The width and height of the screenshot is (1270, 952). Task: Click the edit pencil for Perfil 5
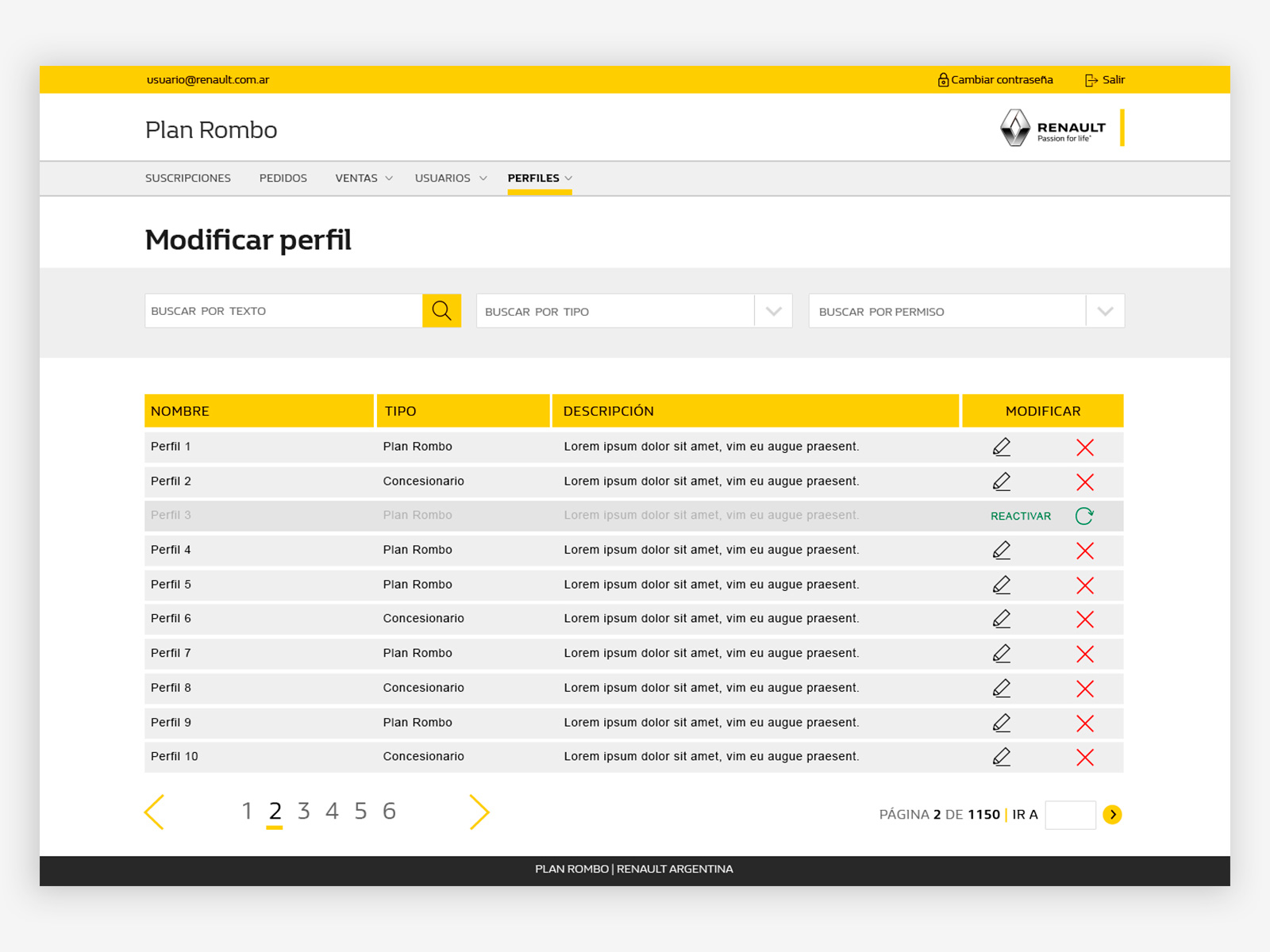click(x=1002, y=585)
